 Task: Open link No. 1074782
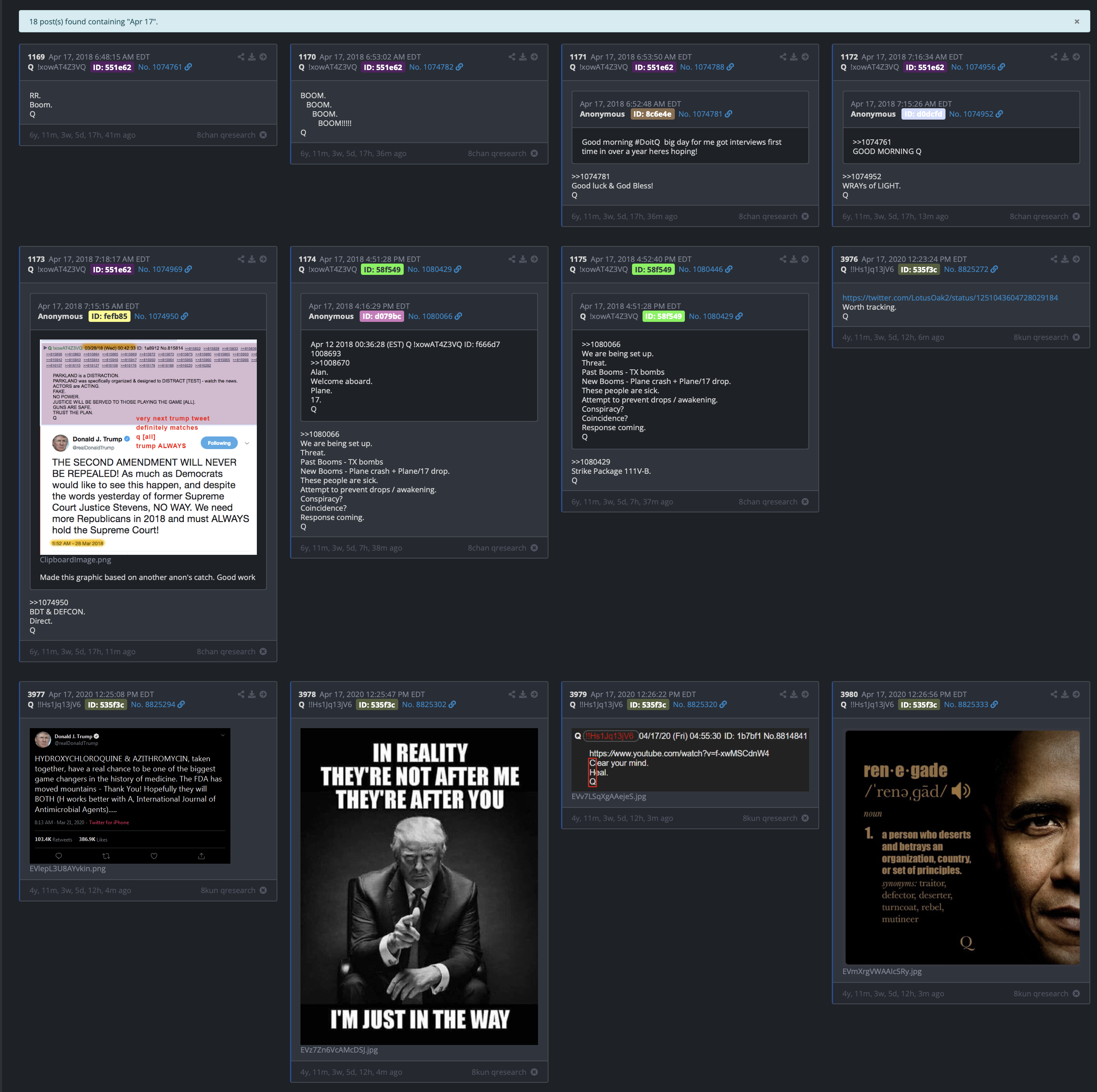436,67
